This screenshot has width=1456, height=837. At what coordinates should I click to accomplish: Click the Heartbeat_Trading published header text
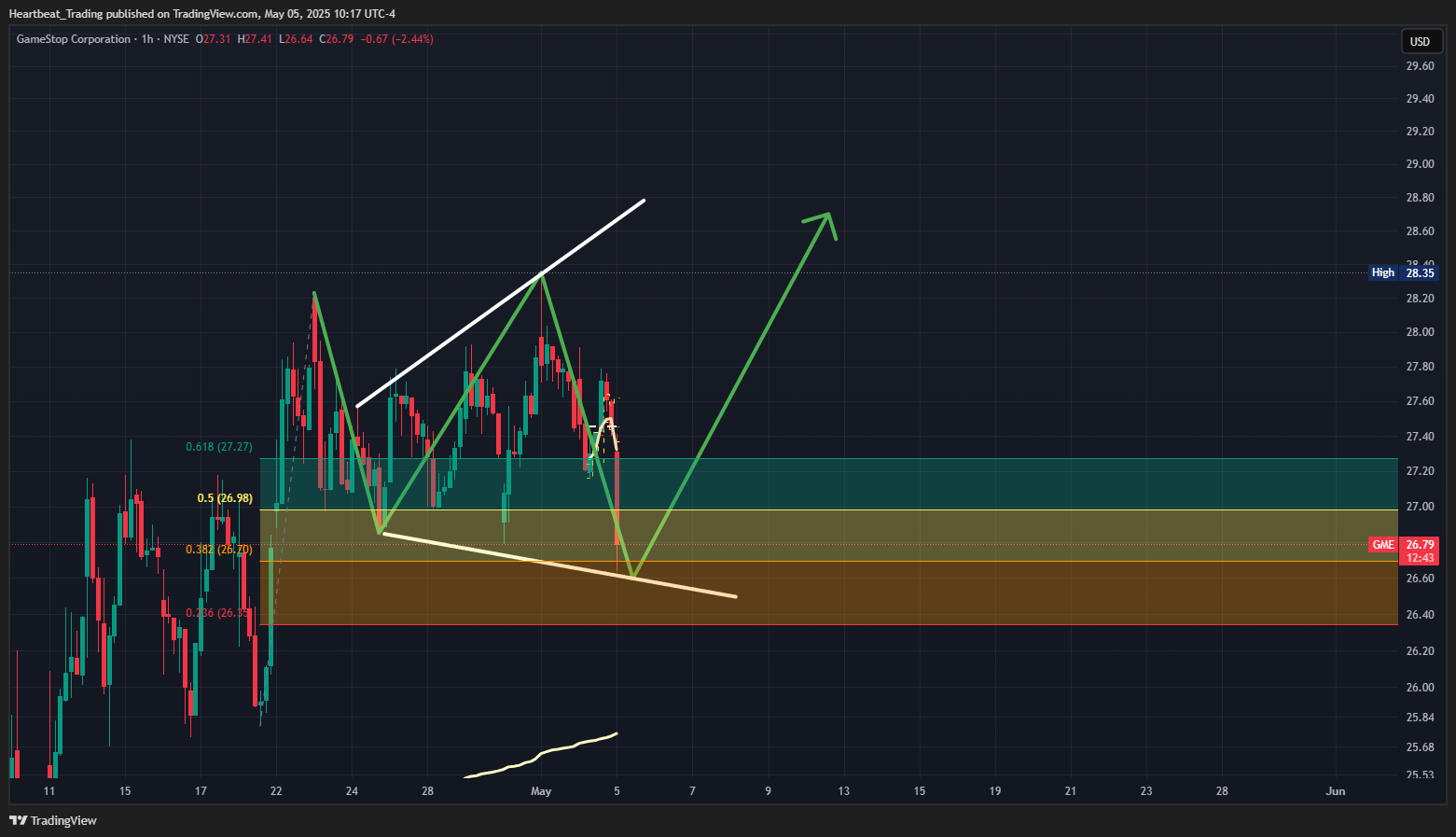coord(201,14)
